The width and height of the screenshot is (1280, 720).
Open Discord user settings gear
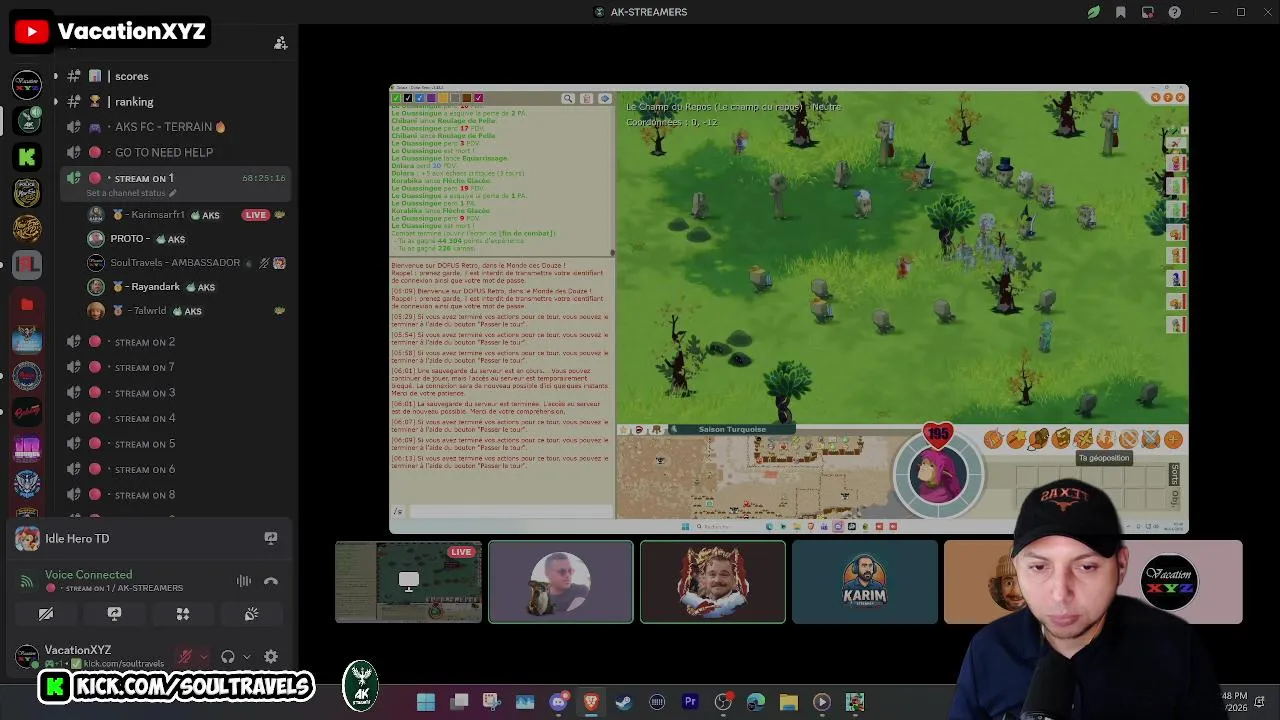pos(271,657)
